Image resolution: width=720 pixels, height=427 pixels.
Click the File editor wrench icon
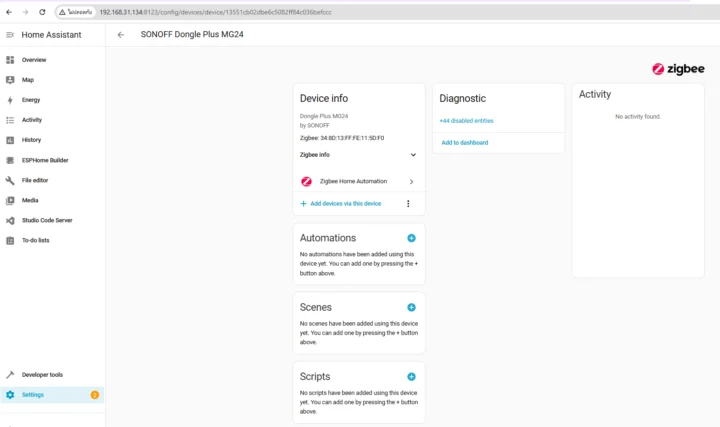coord(10,180)
